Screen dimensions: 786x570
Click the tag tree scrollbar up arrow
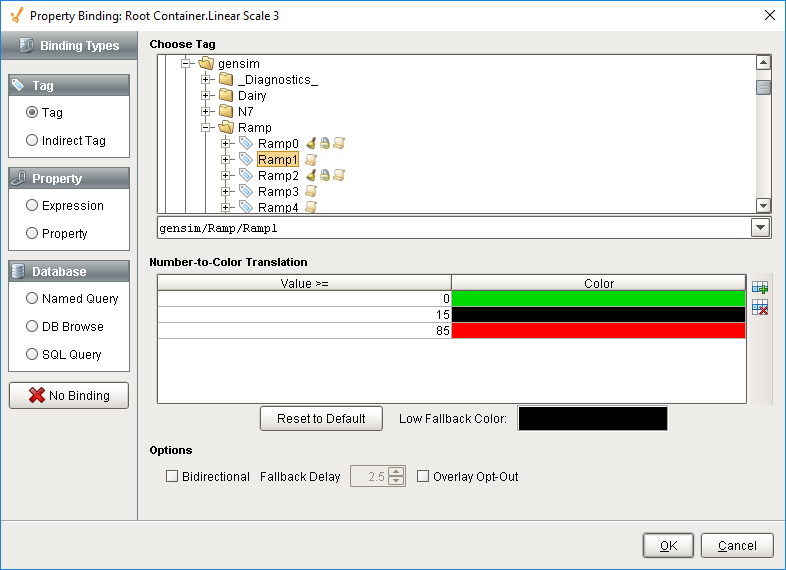pos(763,63)
